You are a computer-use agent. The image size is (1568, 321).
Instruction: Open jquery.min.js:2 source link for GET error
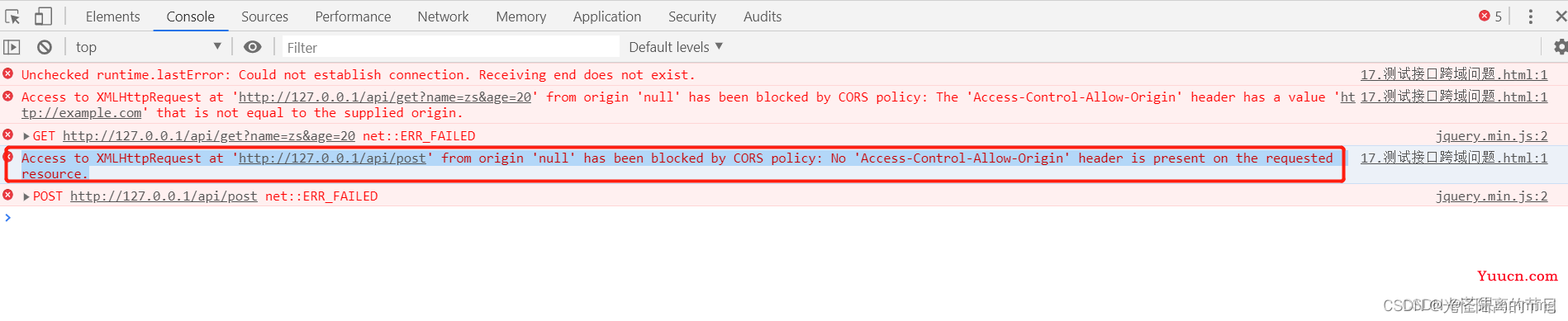click(1492, 136)
